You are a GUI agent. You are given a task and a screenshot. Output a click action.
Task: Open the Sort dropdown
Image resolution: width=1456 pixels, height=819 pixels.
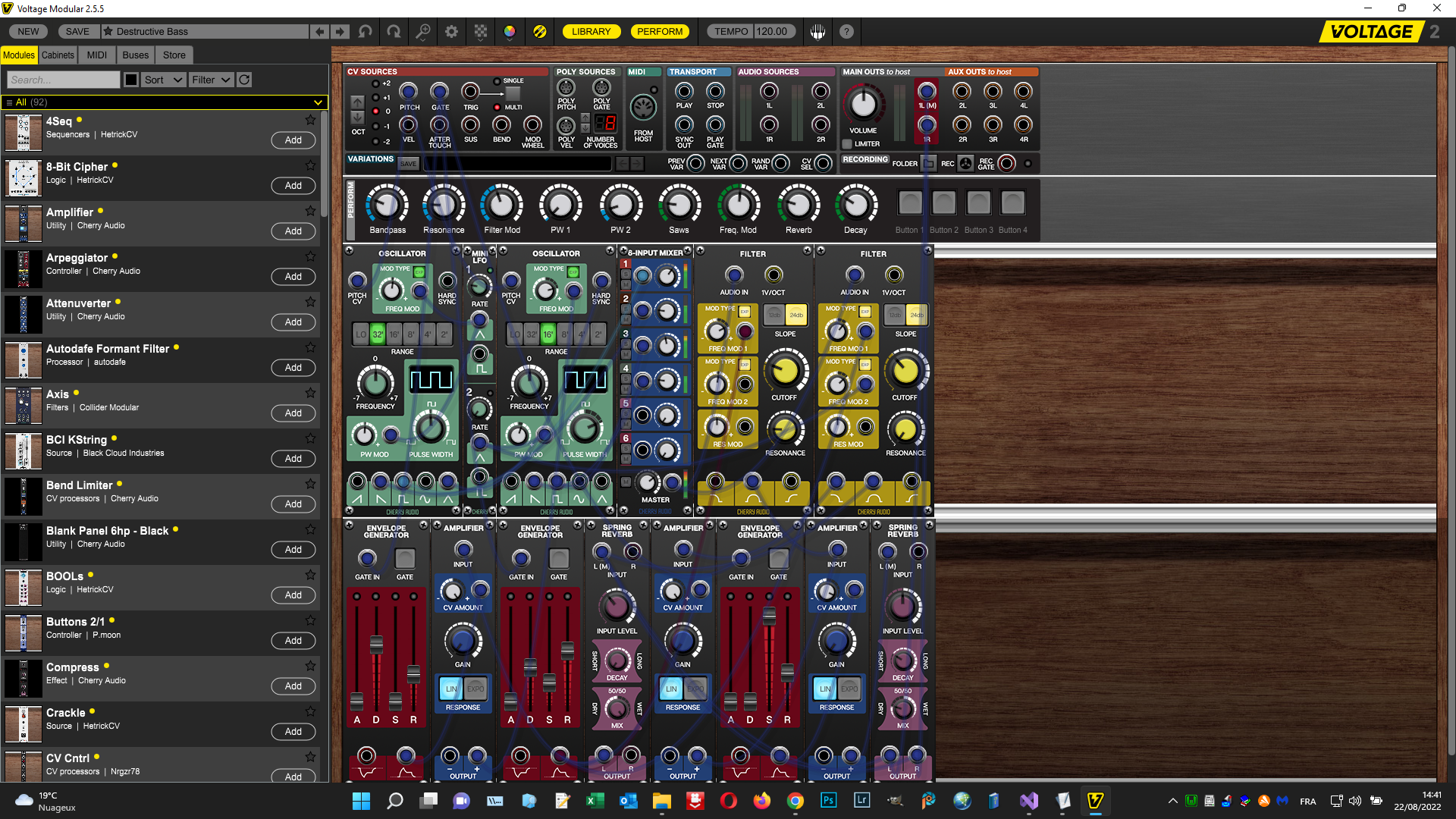tap(163, 80)
